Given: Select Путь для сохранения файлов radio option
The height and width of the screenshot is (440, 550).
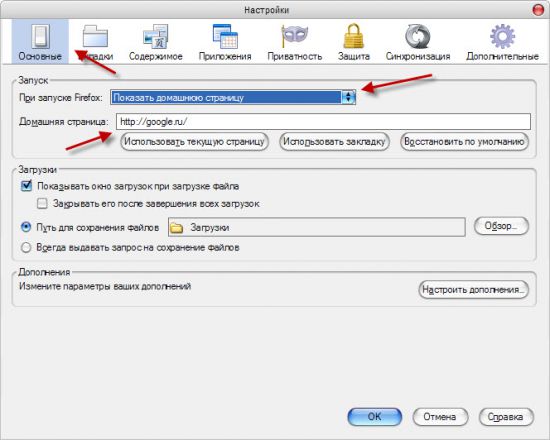Looking at the screenshot, I should click(26, 227).
